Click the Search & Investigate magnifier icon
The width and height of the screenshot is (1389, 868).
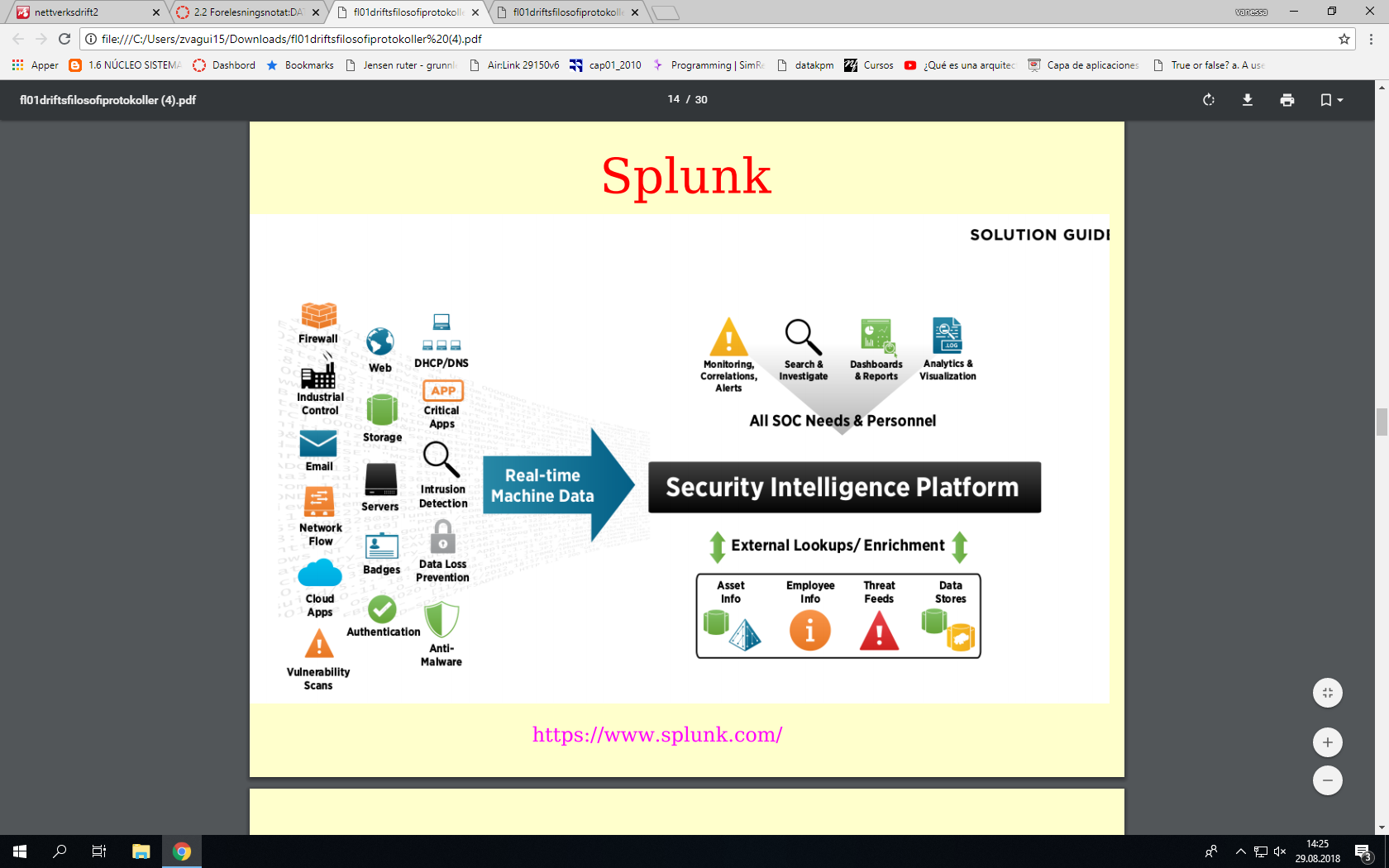point(803,336)
